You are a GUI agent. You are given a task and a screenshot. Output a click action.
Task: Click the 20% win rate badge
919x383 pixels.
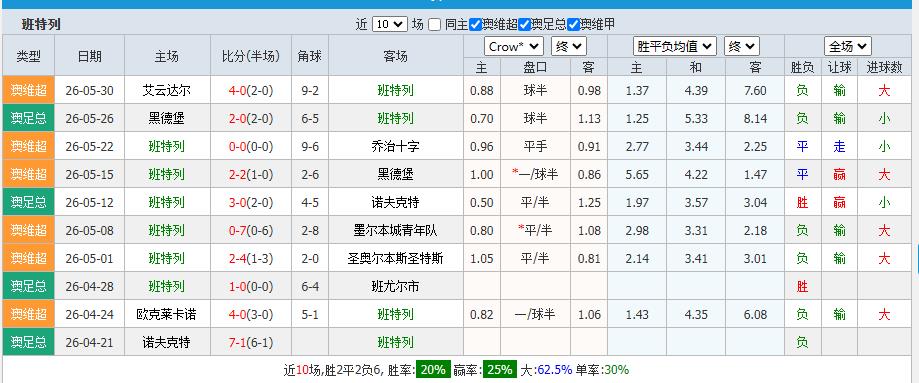pyautogui.click(x=434, y=370)
